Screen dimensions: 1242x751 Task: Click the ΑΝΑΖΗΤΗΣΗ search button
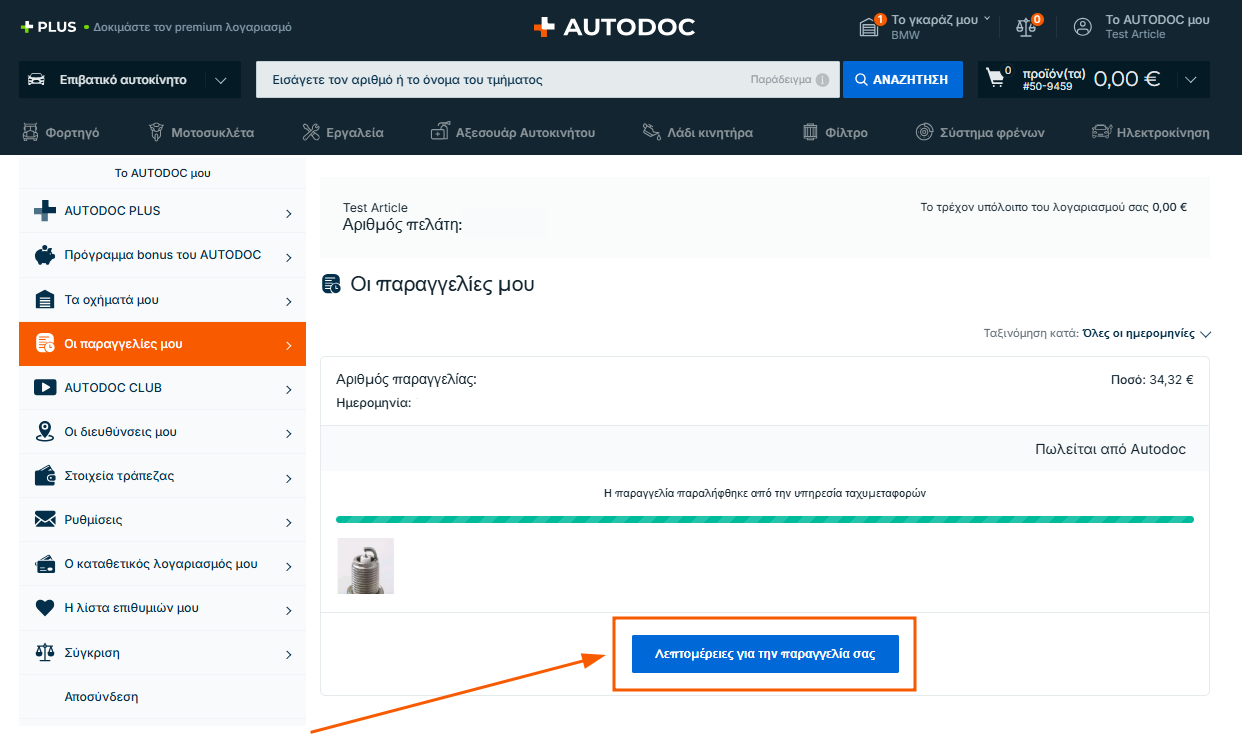click(903, 79)
